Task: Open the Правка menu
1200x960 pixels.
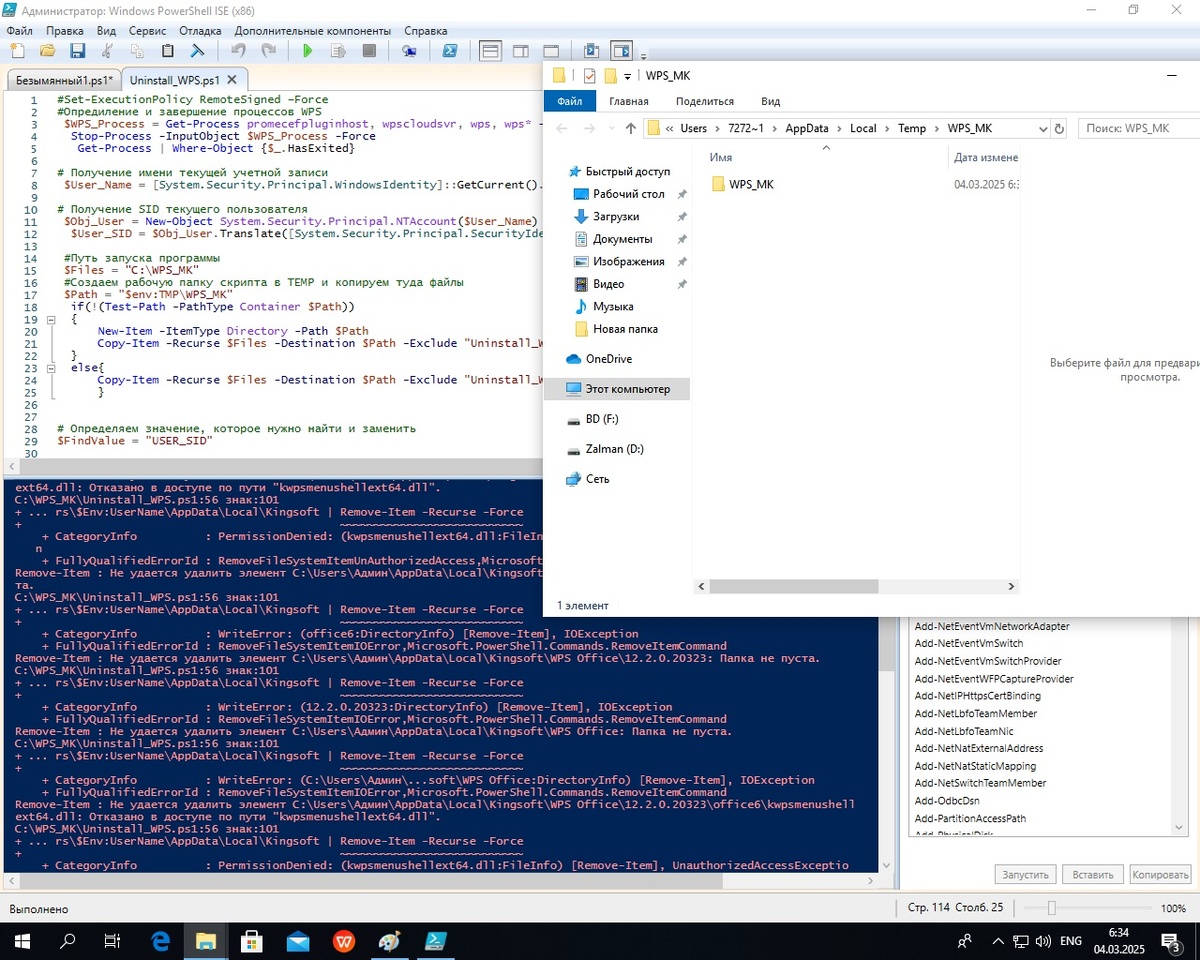Action: pyautogui.click(x=65, y=30)
